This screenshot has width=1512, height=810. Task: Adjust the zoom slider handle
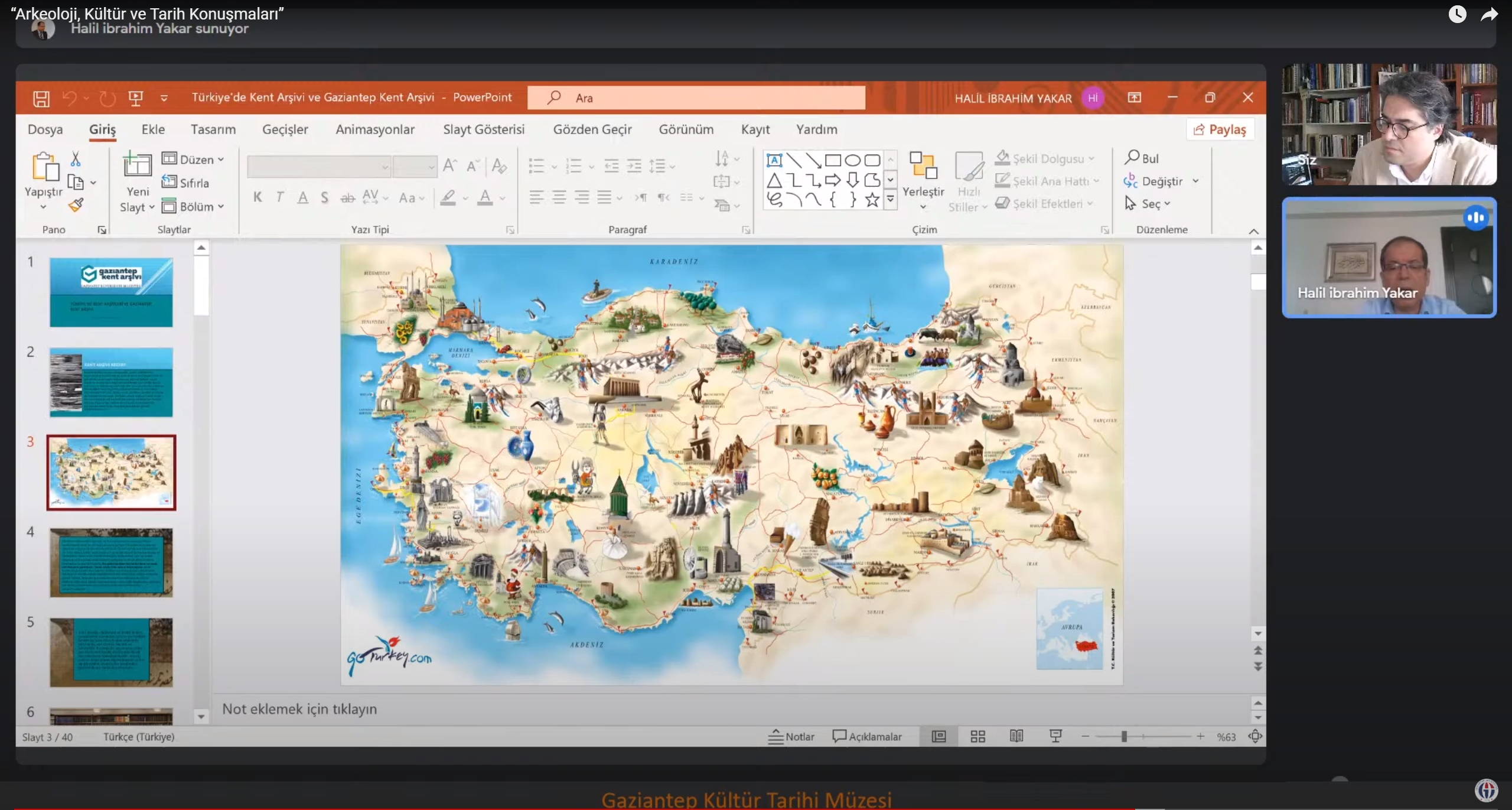[1124, 736]
